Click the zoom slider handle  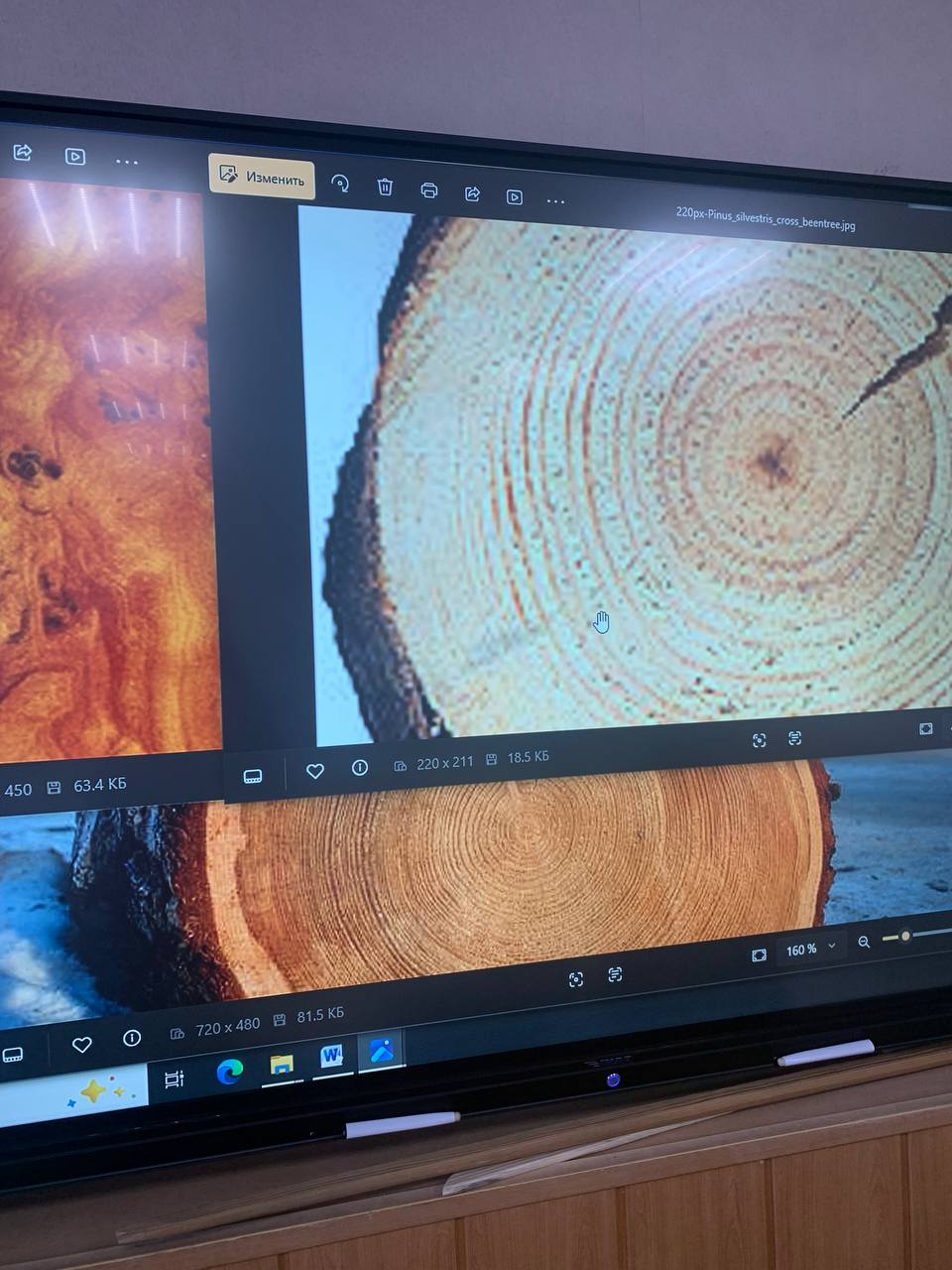tap(905, 936)
